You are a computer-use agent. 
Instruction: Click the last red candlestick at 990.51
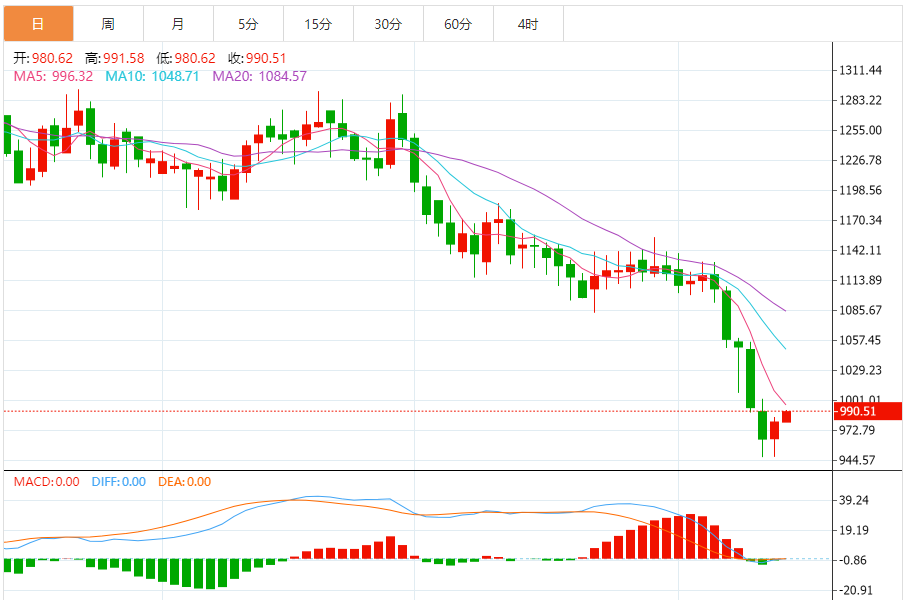pyautogui.click(x=787, y=416)
